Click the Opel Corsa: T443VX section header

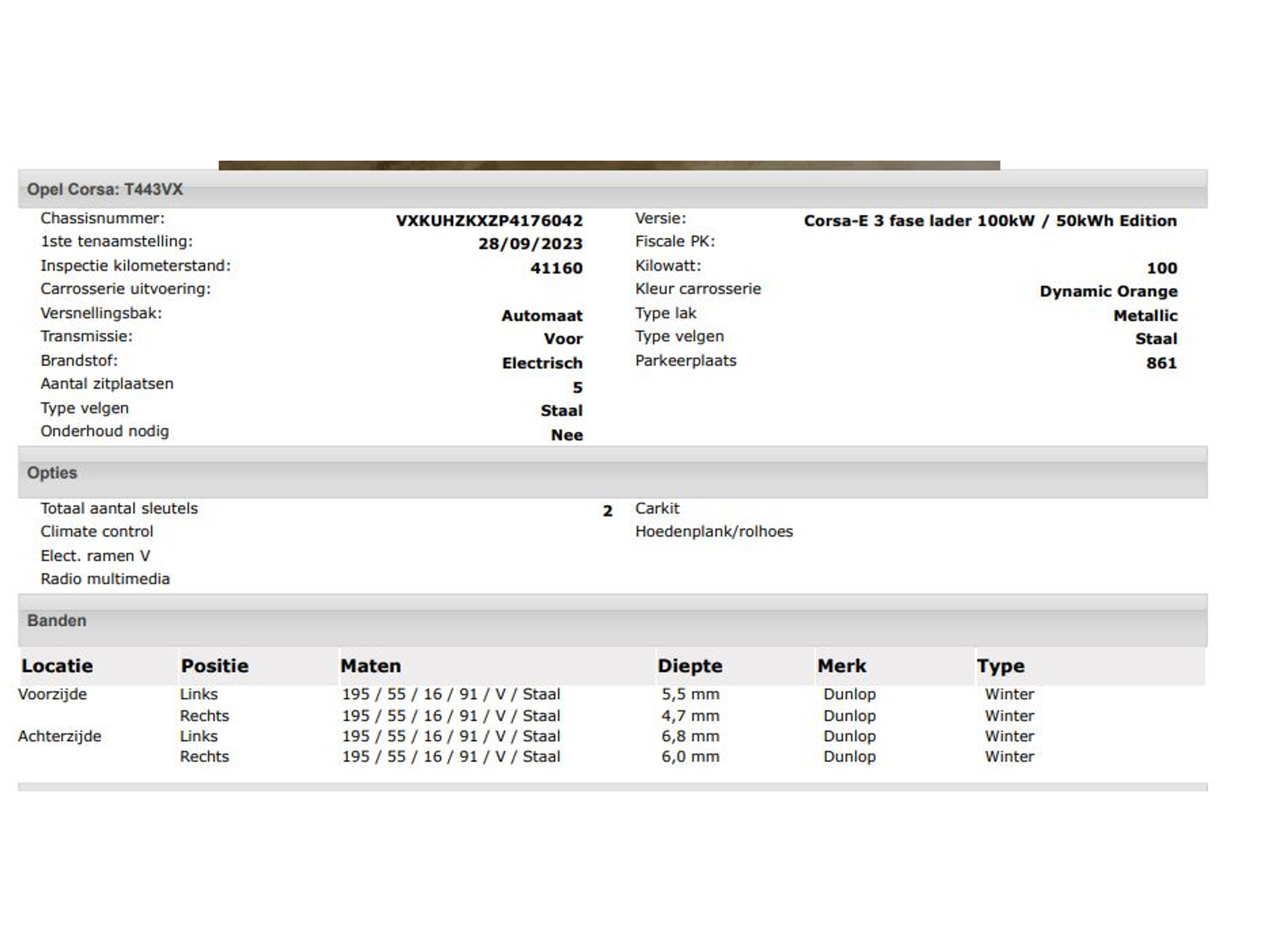pos(105,190)
